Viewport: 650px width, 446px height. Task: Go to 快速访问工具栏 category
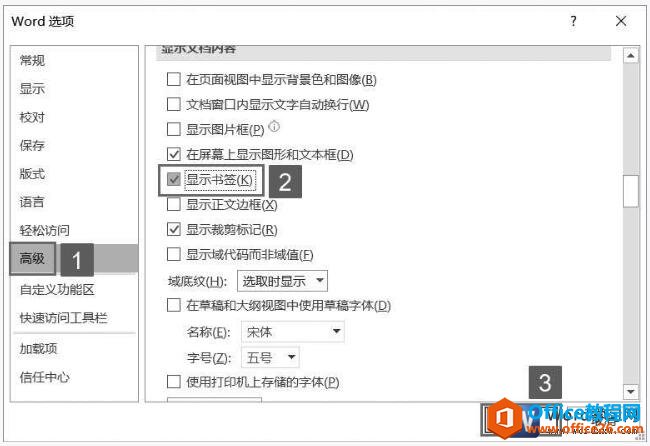(74, 318)
